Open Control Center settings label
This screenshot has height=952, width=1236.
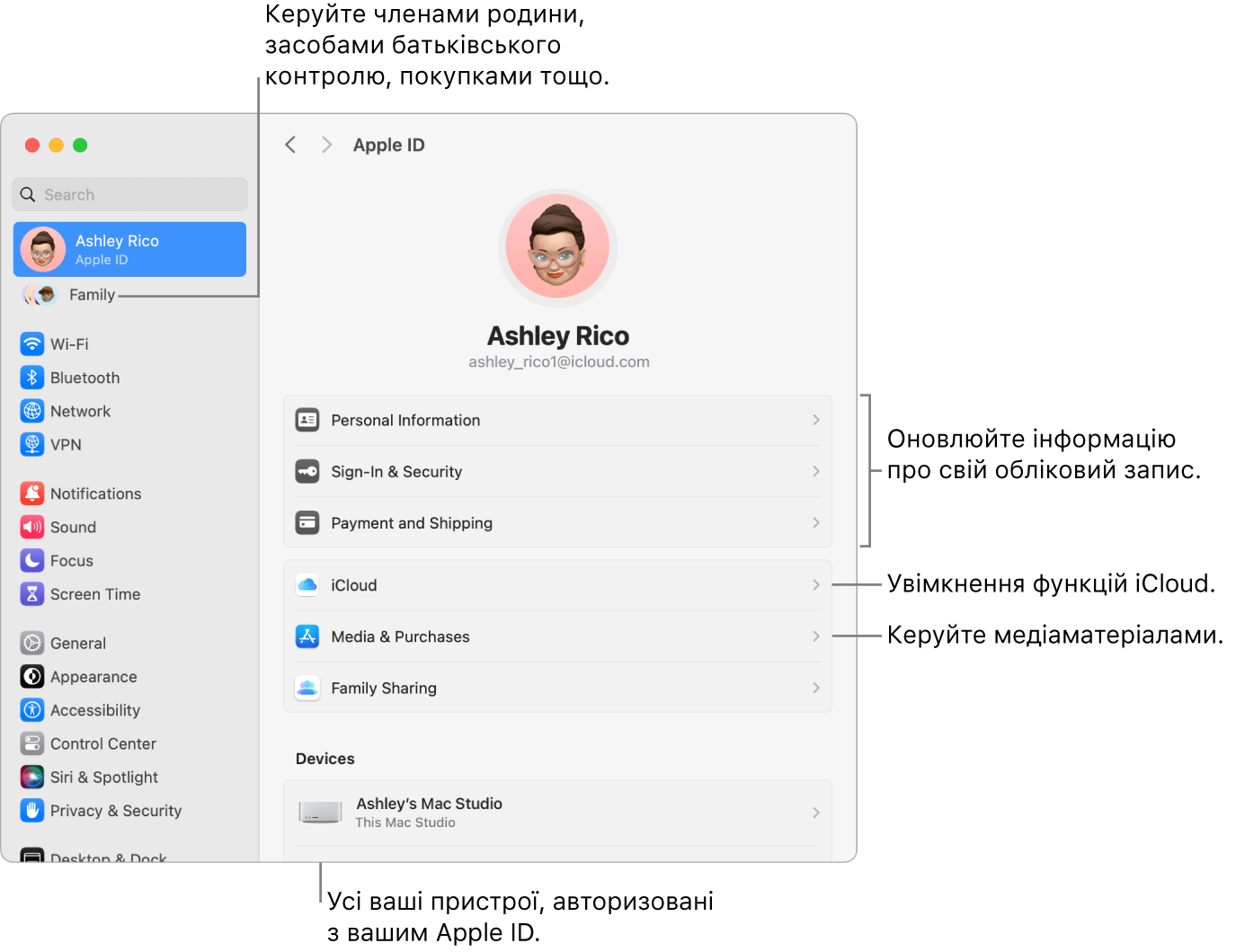[x=103, y=743]
